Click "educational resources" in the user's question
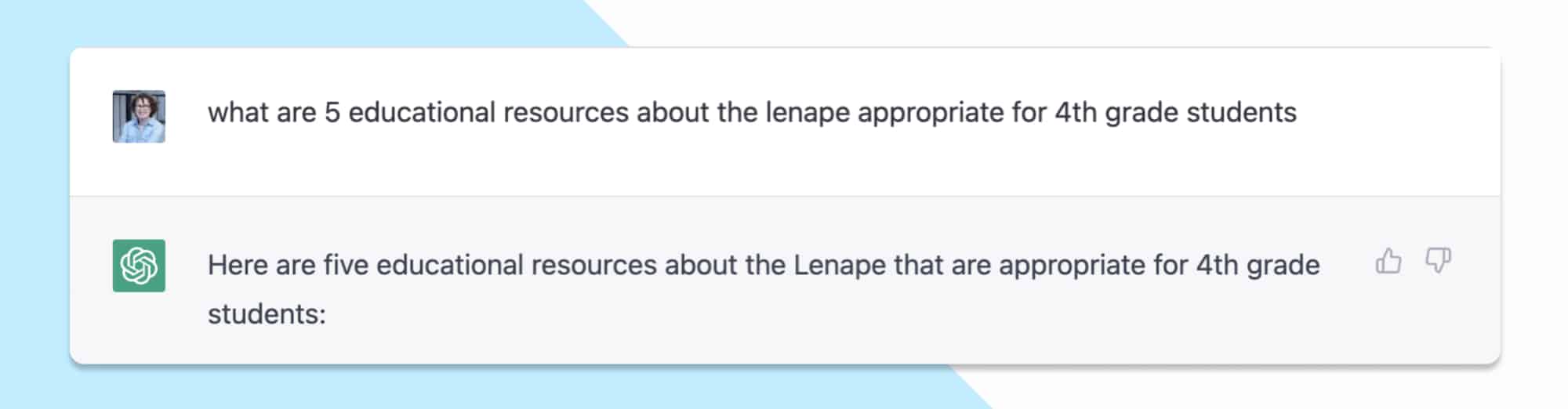Image resolution: width=1568 pixels, height=409 pixels. [488, 113]
